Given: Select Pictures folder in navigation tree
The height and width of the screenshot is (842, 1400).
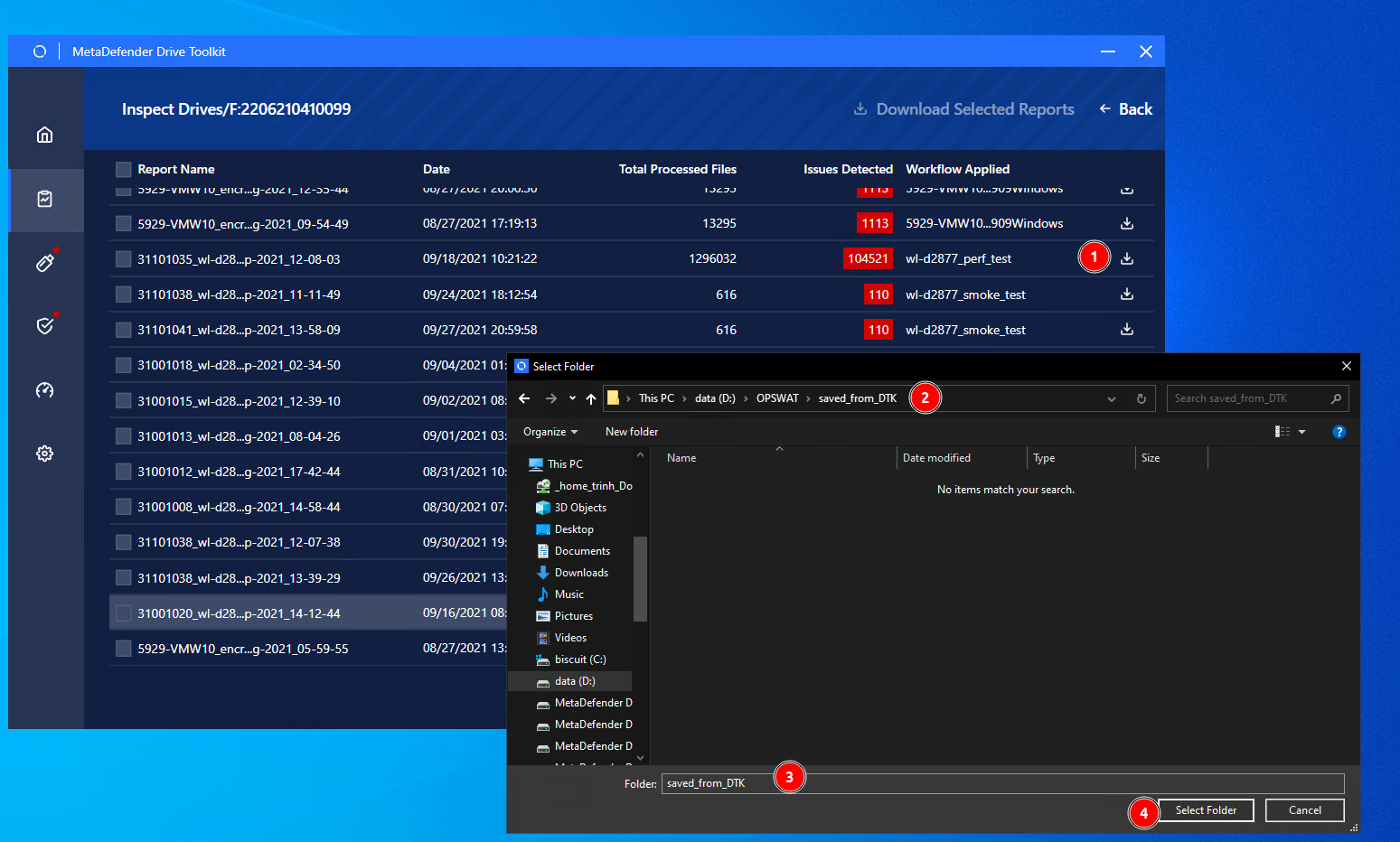Looking at the screenshot, I should [573, 616].
